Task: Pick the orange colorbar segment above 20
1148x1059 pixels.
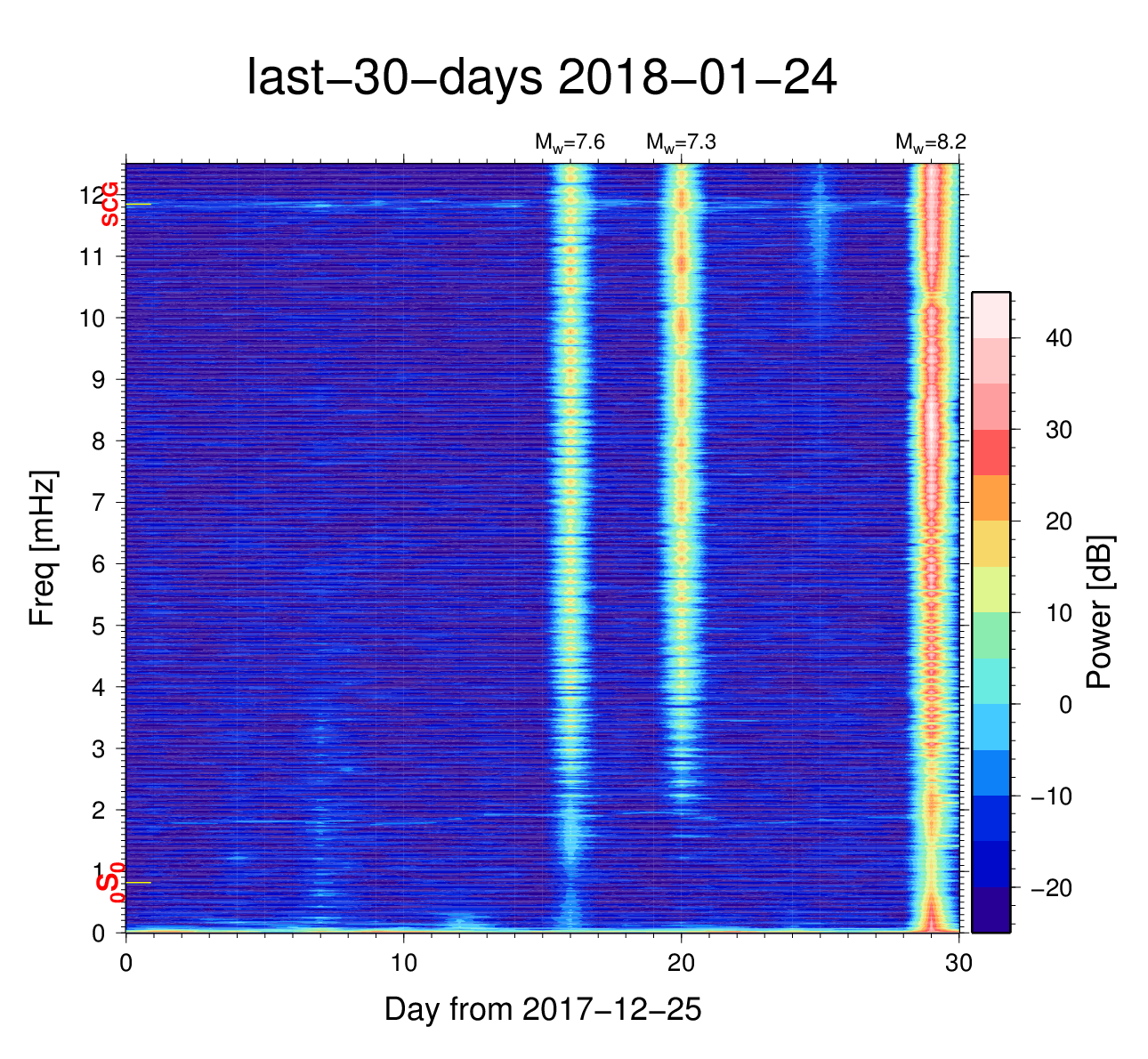Action: coord(990,497)
